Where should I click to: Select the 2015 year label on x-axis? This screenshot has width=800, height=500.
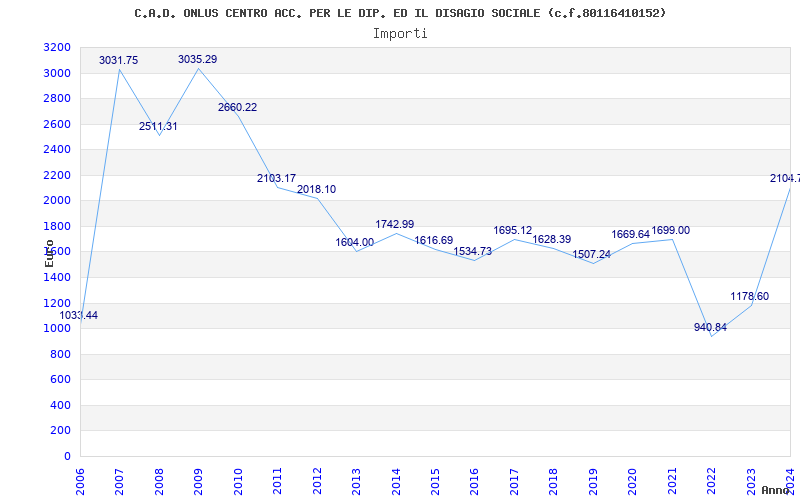[435, 478]
